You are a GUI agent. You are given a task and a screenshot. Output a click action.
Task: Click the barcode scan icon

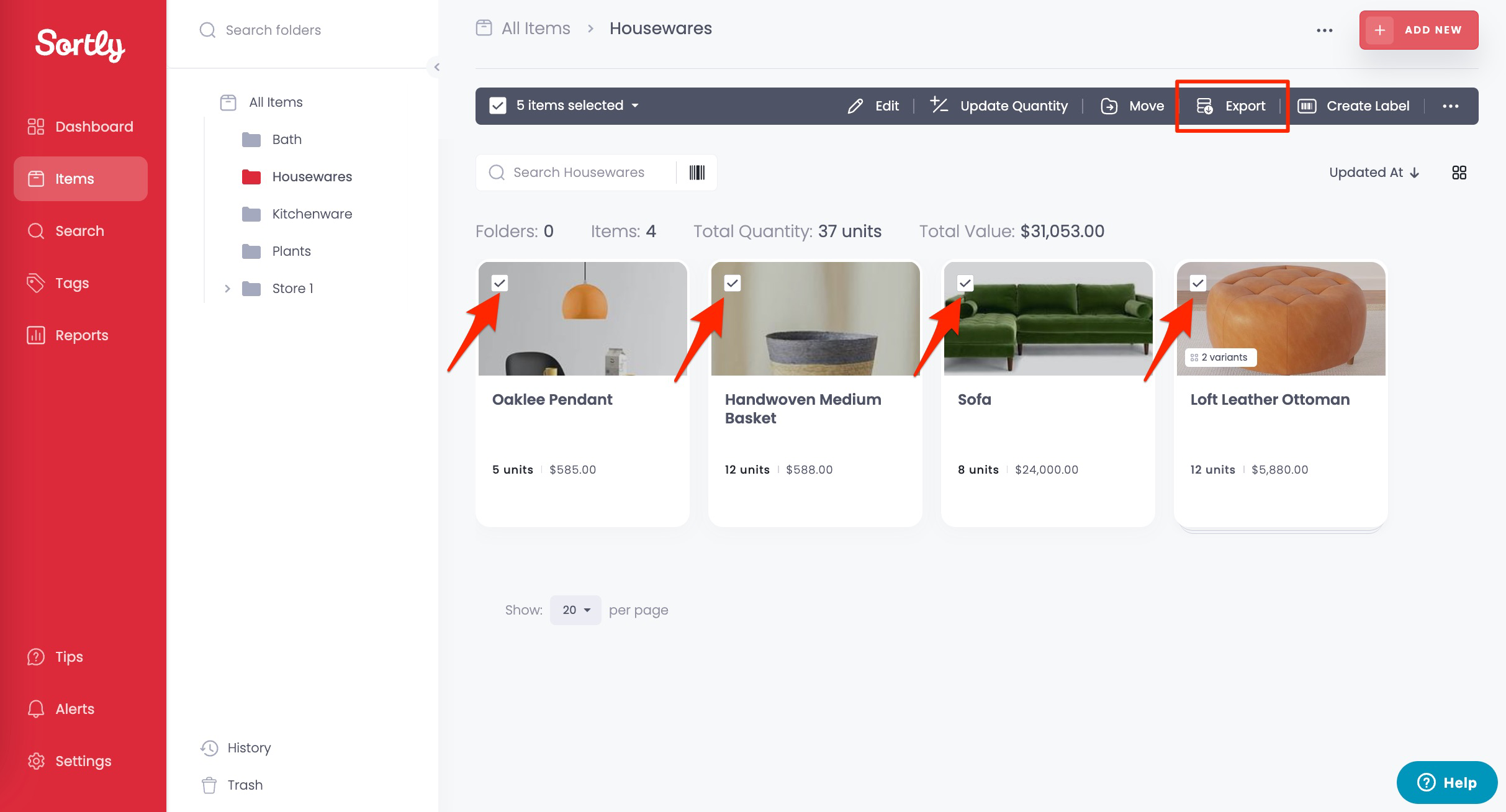coord(697,173)
